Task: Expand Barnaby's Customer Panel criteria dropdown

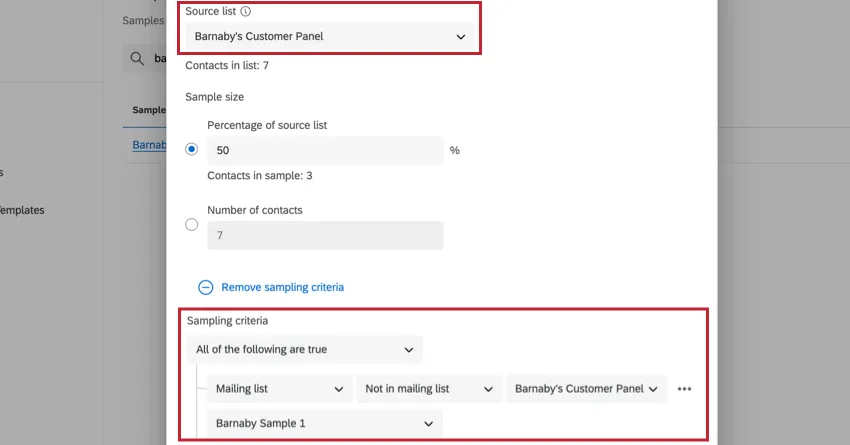Action: click(x=586, y=389)
